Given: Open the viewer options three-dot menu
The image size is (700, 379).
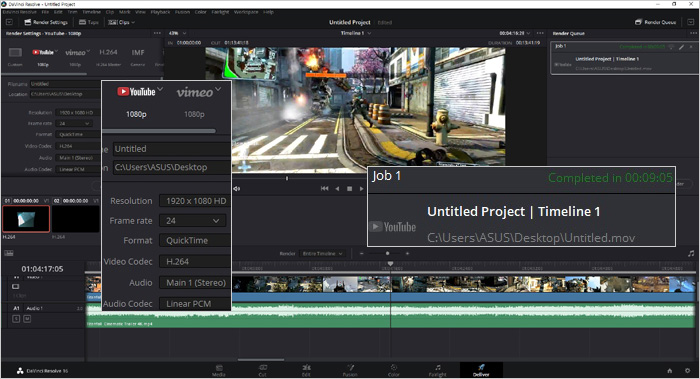Looking at the screenshot, I should tap(540, 33).
